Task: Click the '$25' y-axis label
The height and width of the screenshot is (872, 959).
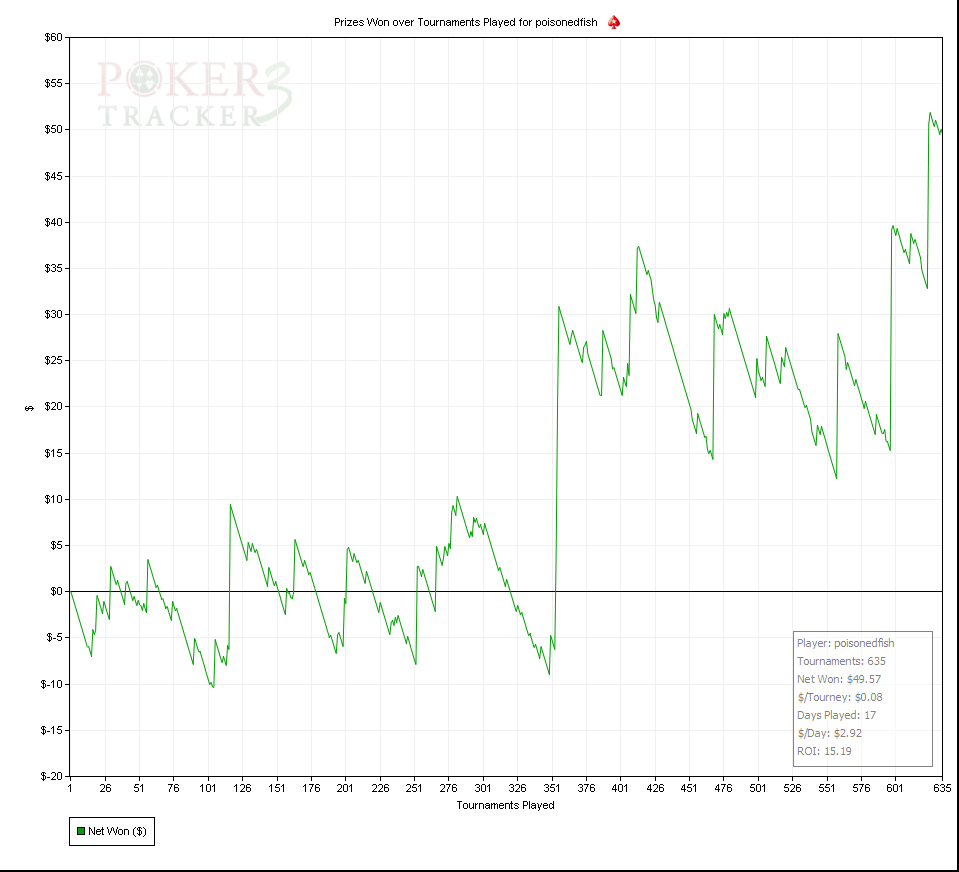Action: pos(53,361)
